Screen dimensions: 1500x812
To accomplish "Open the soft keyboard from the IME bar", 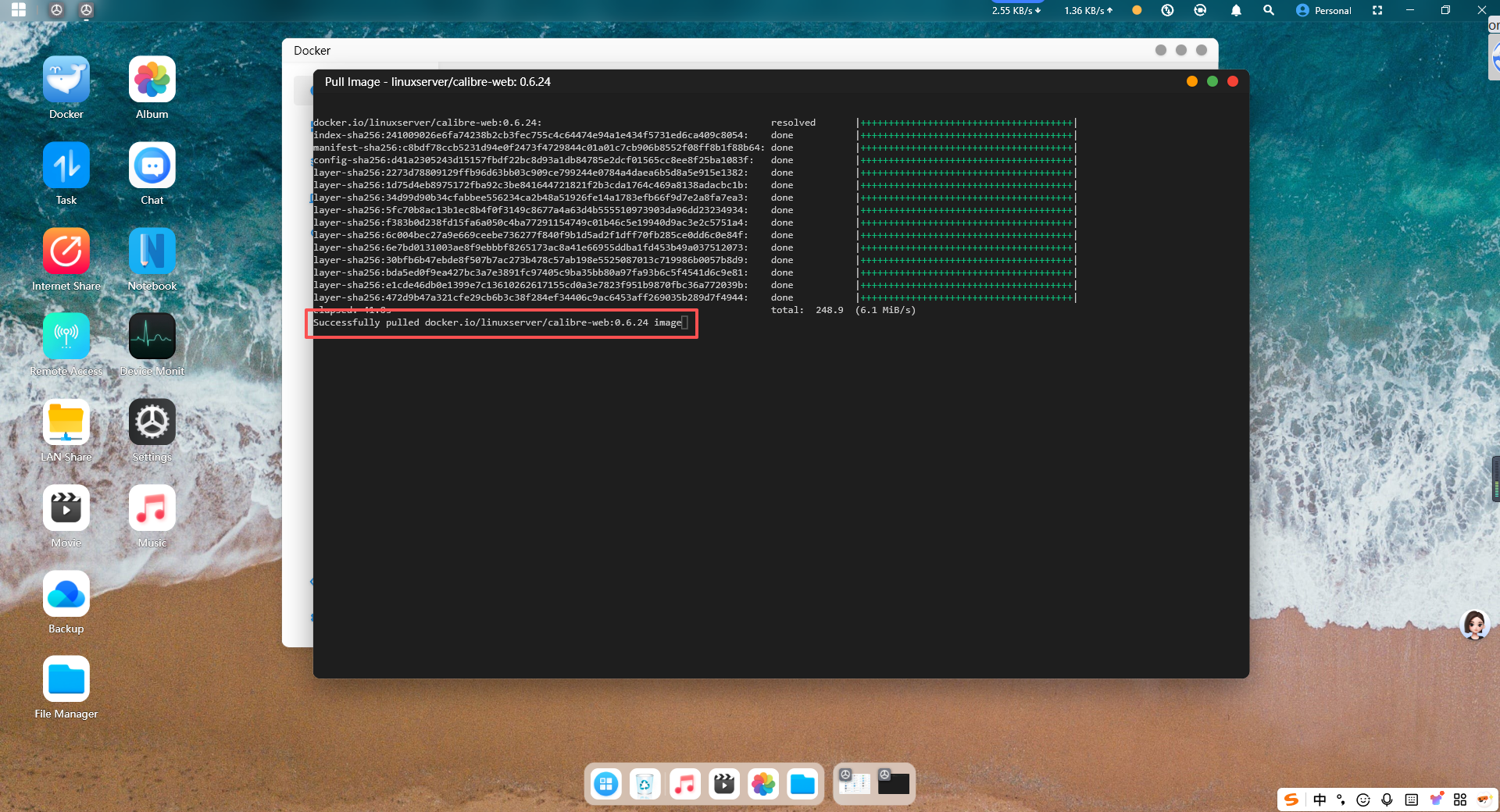I will tap(1411, 800).
